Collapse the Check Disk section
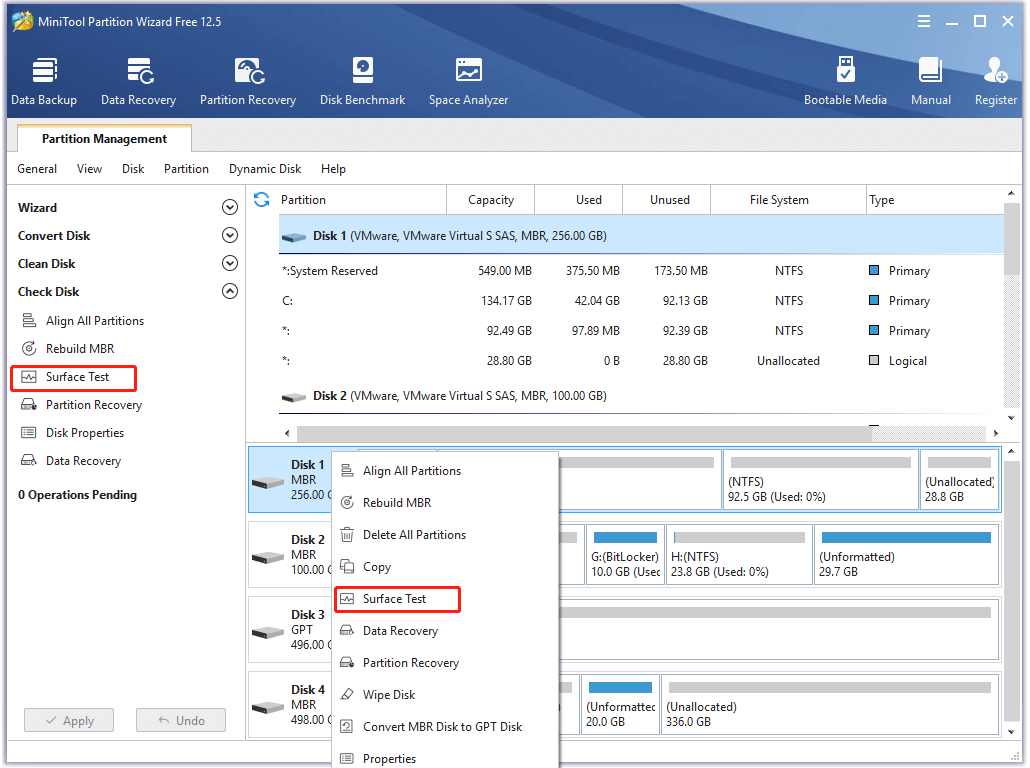 click(x=229, y=291)
